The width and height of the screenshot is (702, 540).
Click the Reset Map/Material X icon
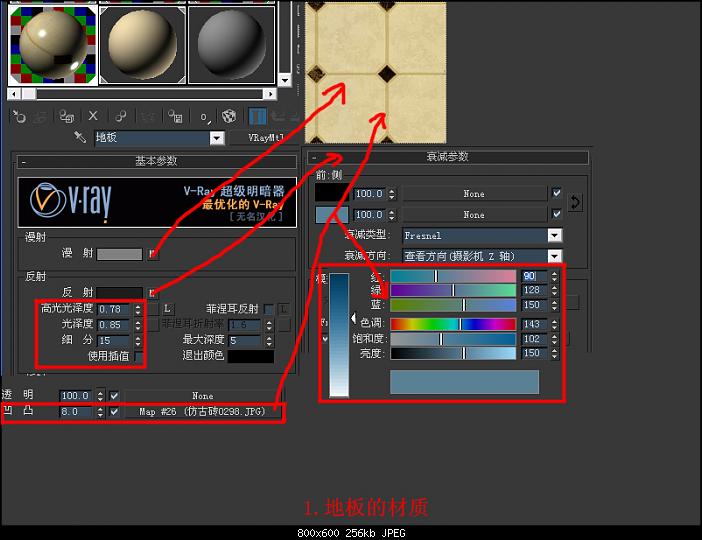(x=93, y=116)
